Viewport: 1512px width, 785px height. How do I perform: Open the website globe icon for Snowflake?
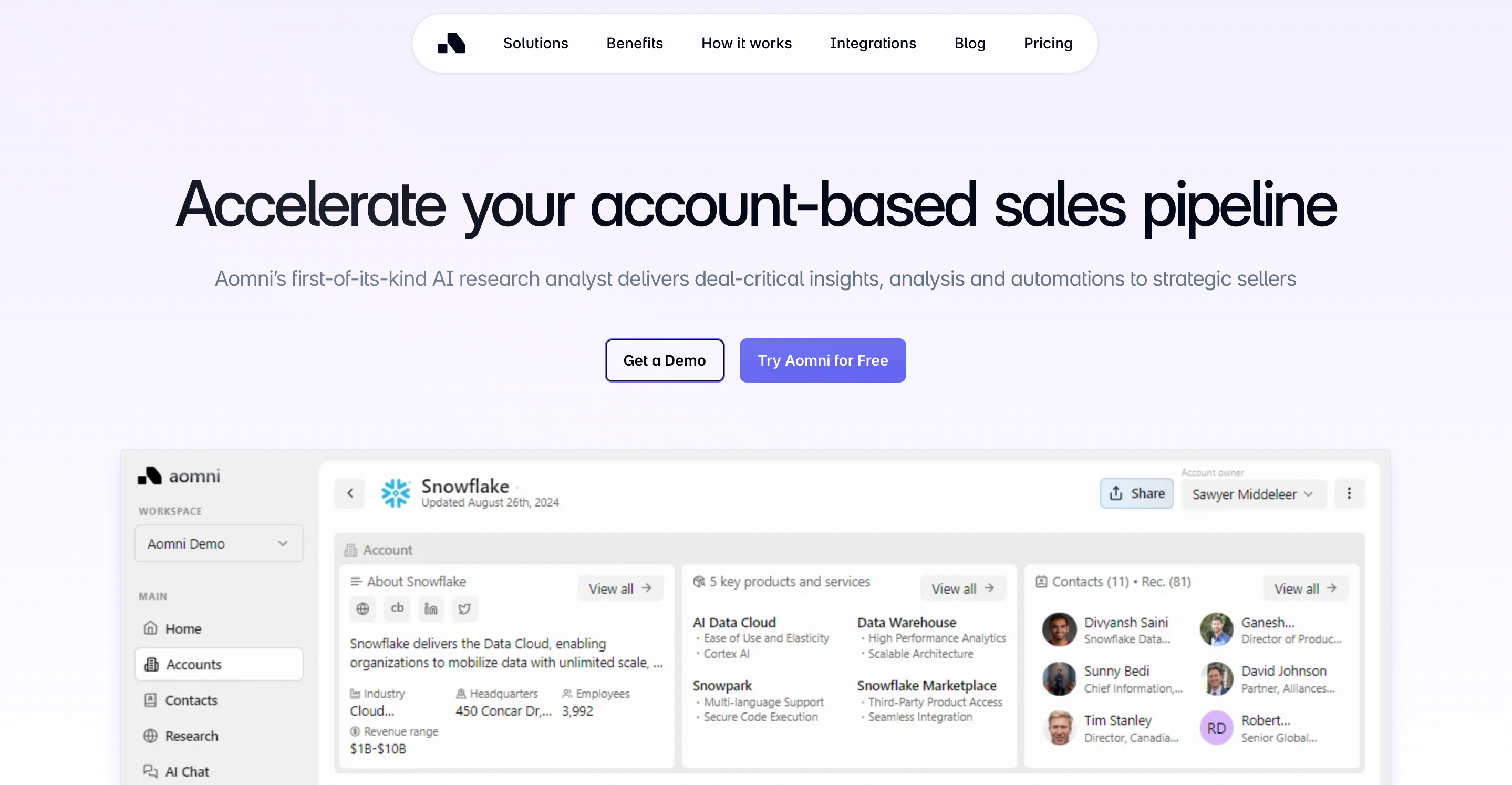click(363, 609)
